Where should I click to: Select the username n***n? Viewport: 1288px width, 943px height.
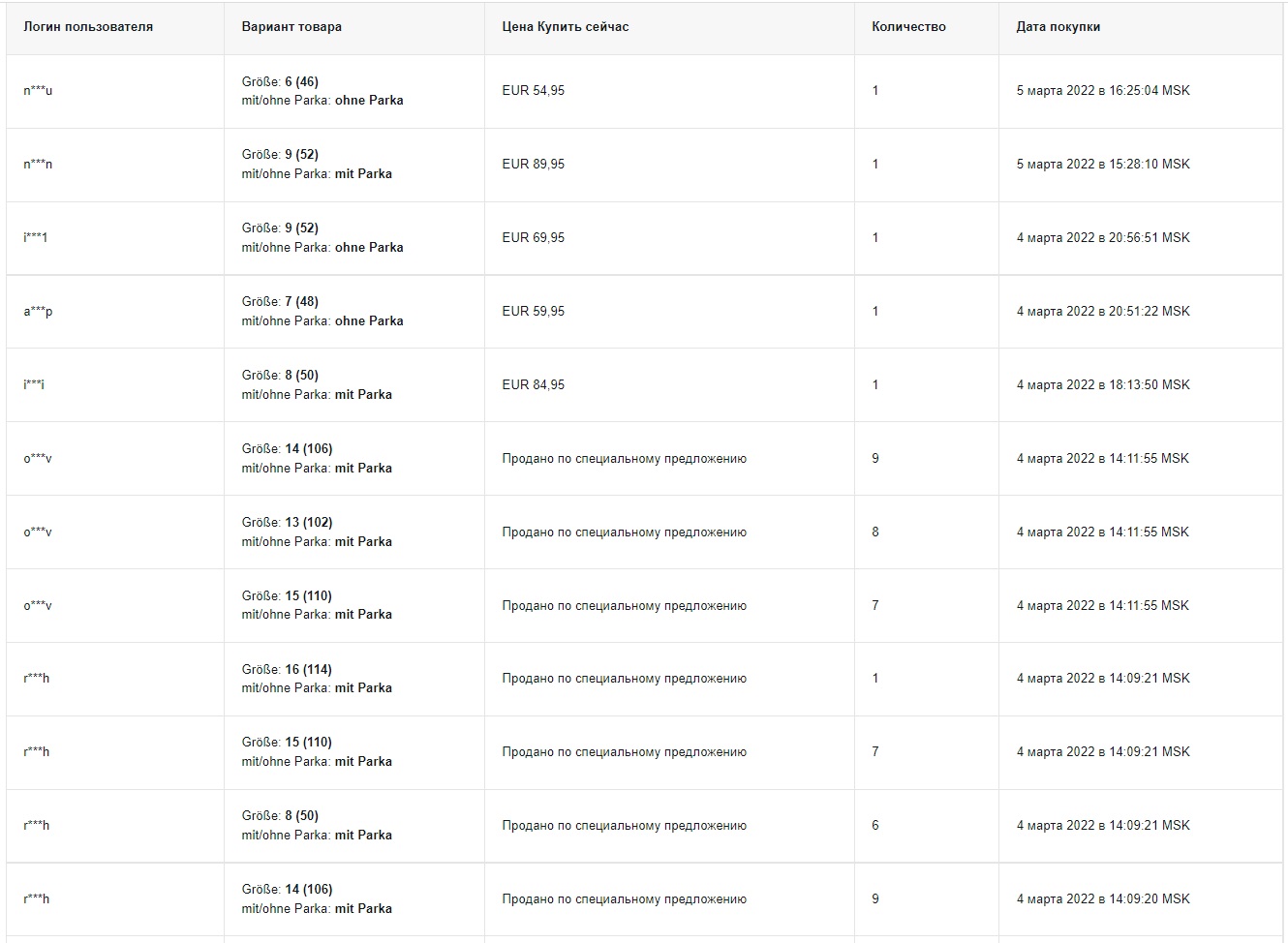(38, 165)
